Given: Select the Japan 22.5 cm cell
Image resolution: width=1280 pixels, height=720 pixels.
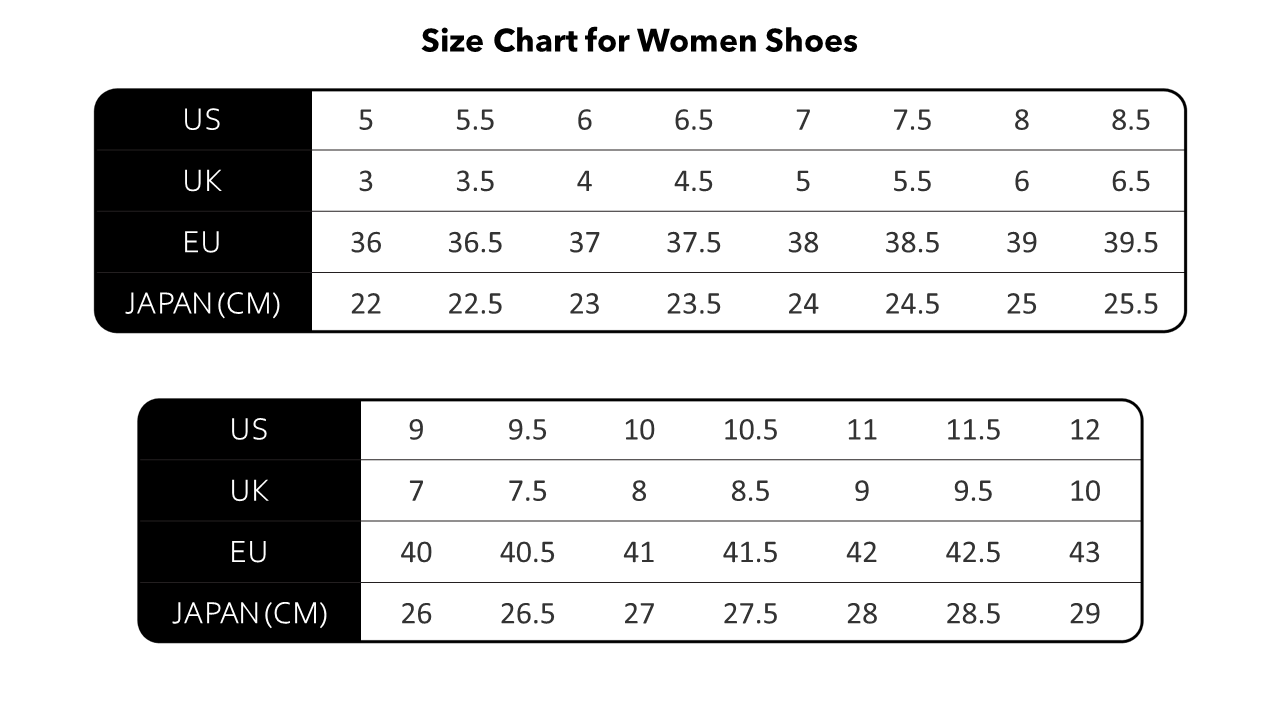Looking at the screenshot, I should pos(475,304).
